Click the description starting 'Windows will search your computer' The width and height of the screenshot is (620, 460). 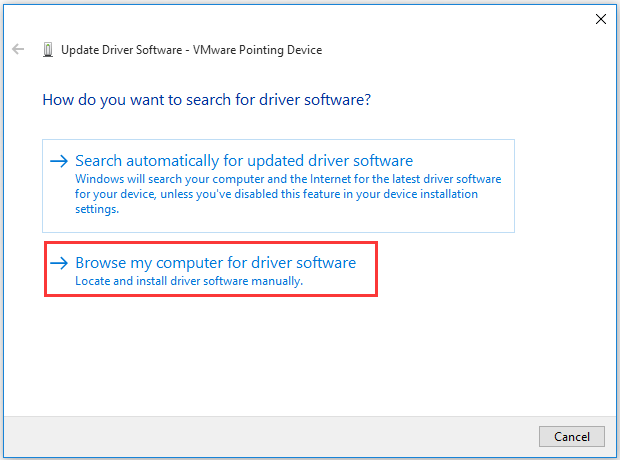(x=288, y=194)
